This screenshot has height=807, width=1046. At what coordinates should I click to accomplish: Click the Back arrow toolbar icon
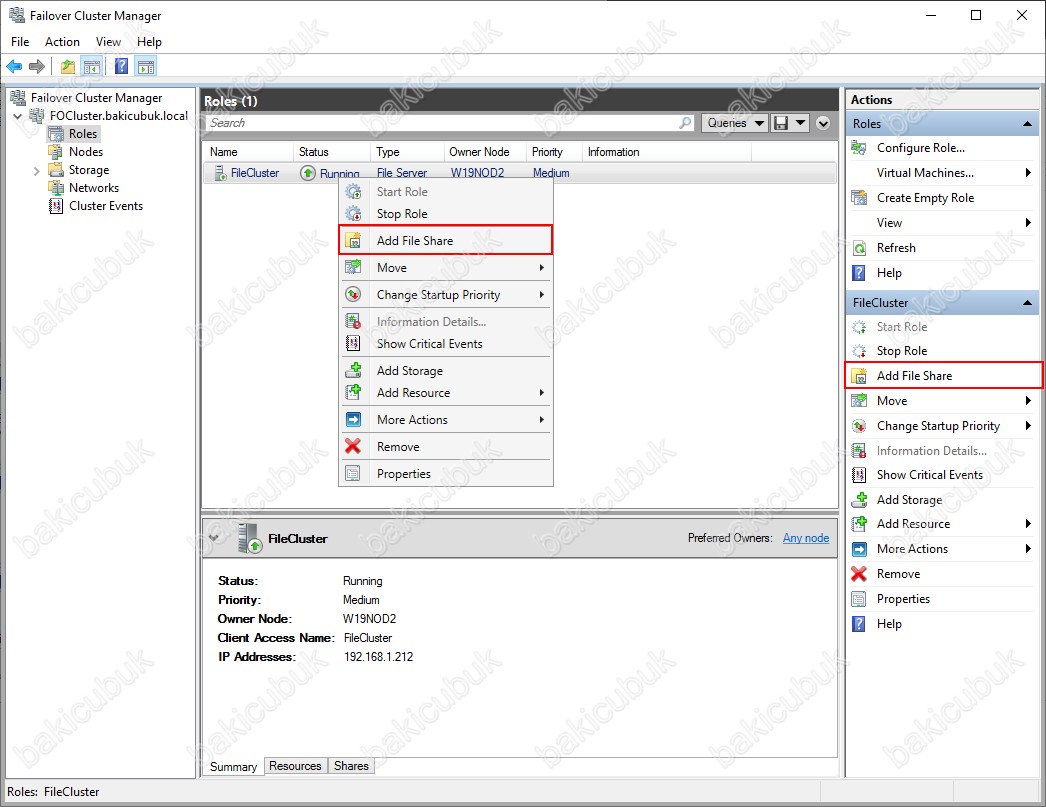pos(14,67)
